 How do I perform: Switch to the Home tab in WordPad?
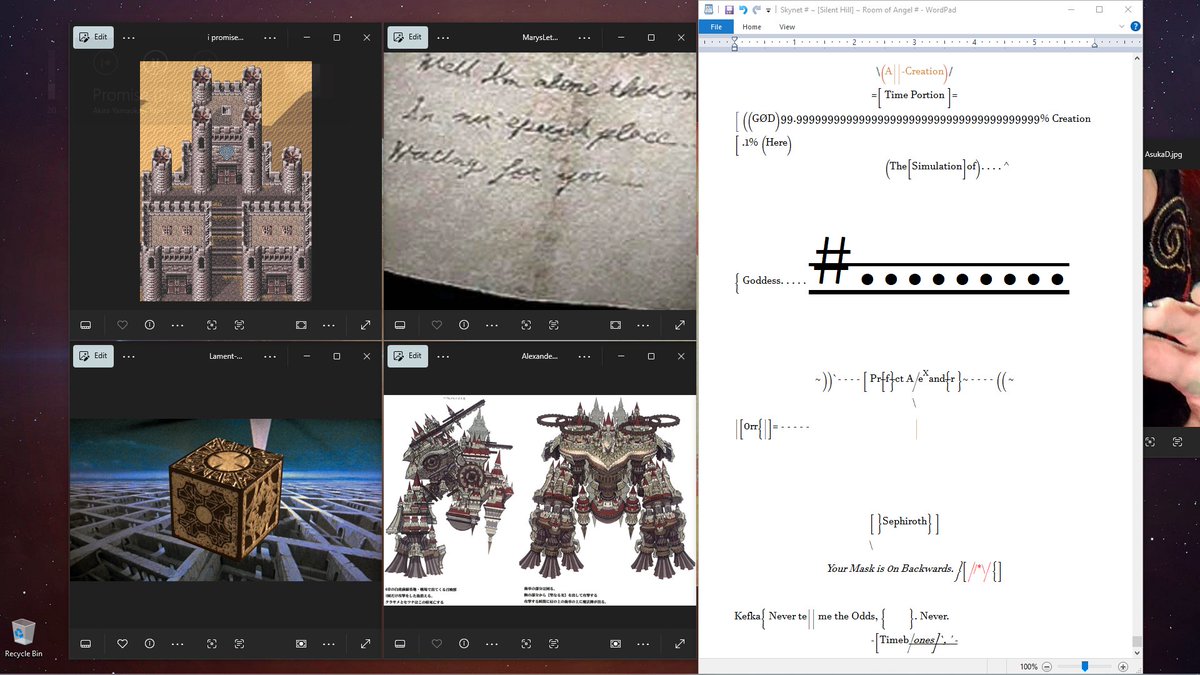point(752,27)
